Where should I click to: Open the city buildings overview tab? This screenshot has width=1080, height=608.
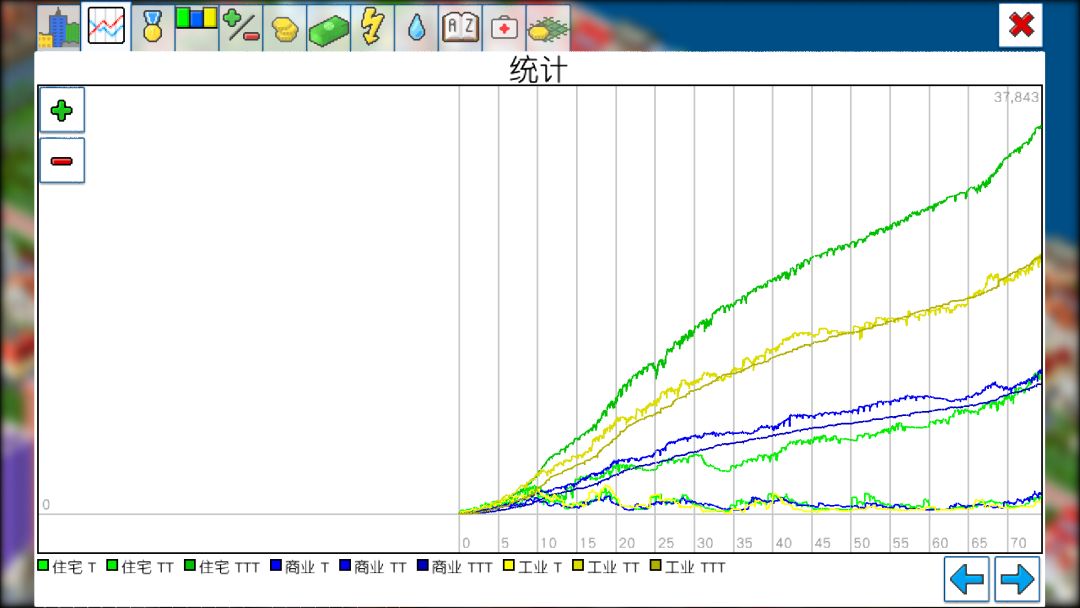tap(59, 28)
